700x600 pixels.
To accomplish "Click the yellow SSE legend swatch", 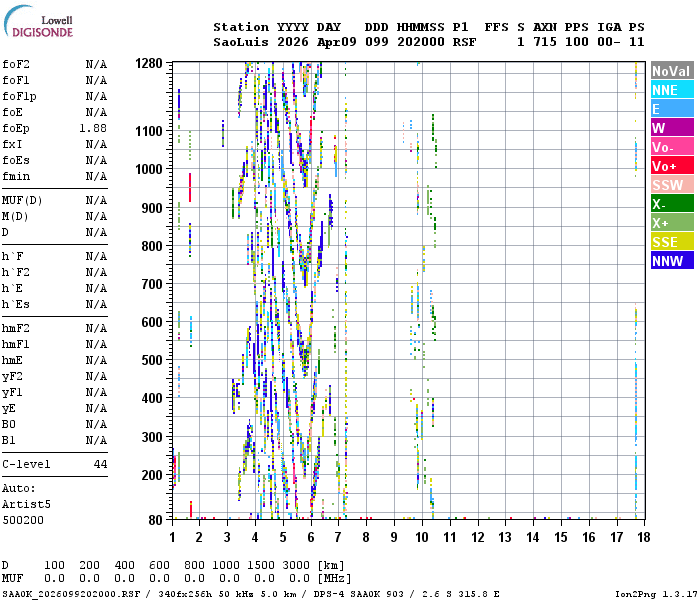I will pyautogui.click(x=672, y=242).
